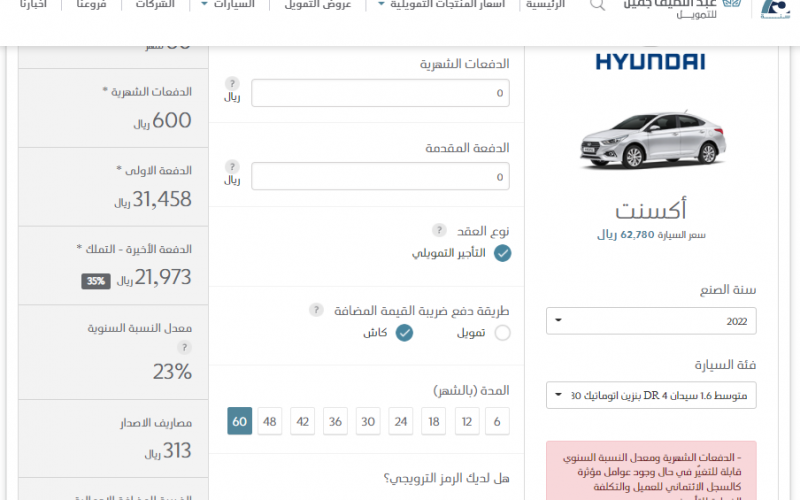This screenshot has width=800, height=500.
Task: Select تمويل VAT payment option
Action: click(x=503, y=333)
